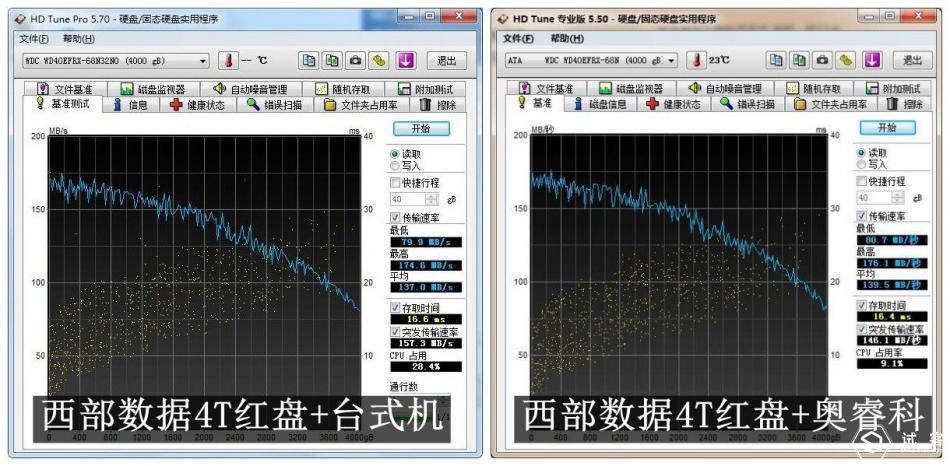Image resolution: width=950 pixels, height=466 pixels.
Task: Click 退出 button in HD Tune Pro 5.70
Action: pos(447,61)
